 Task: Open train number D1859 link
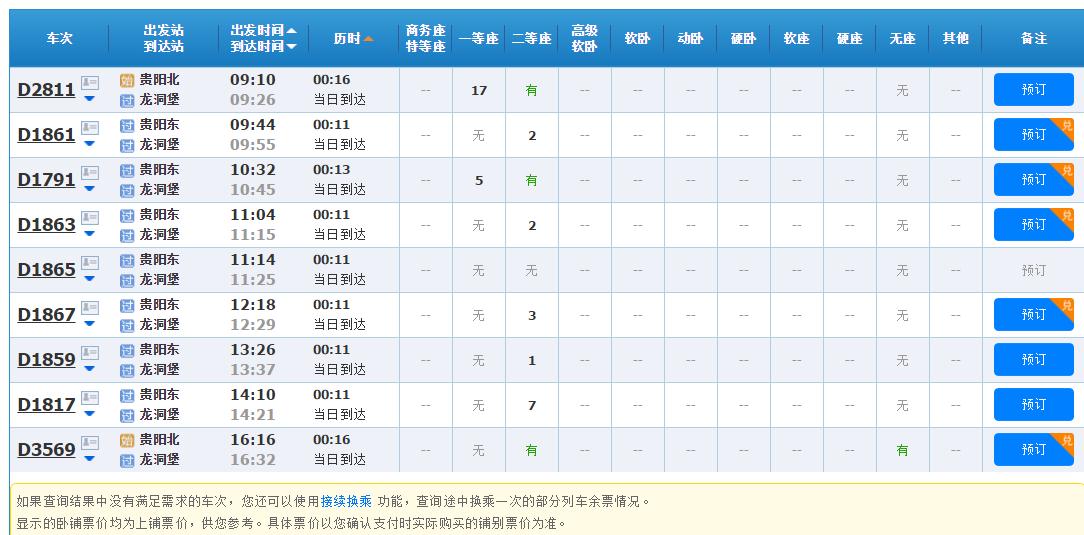coord(46,359)
